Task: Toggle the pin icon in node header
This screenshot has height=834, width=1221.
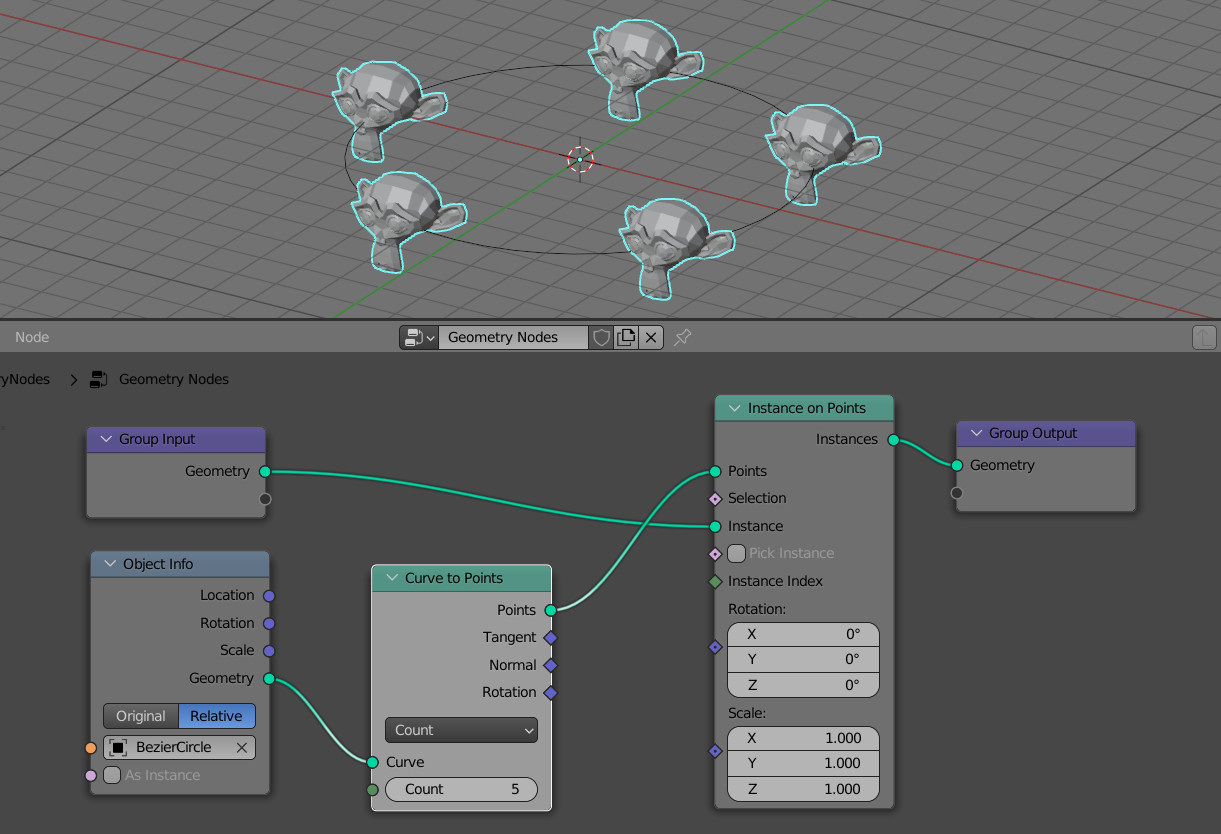Action: click(x=682, y=337)
